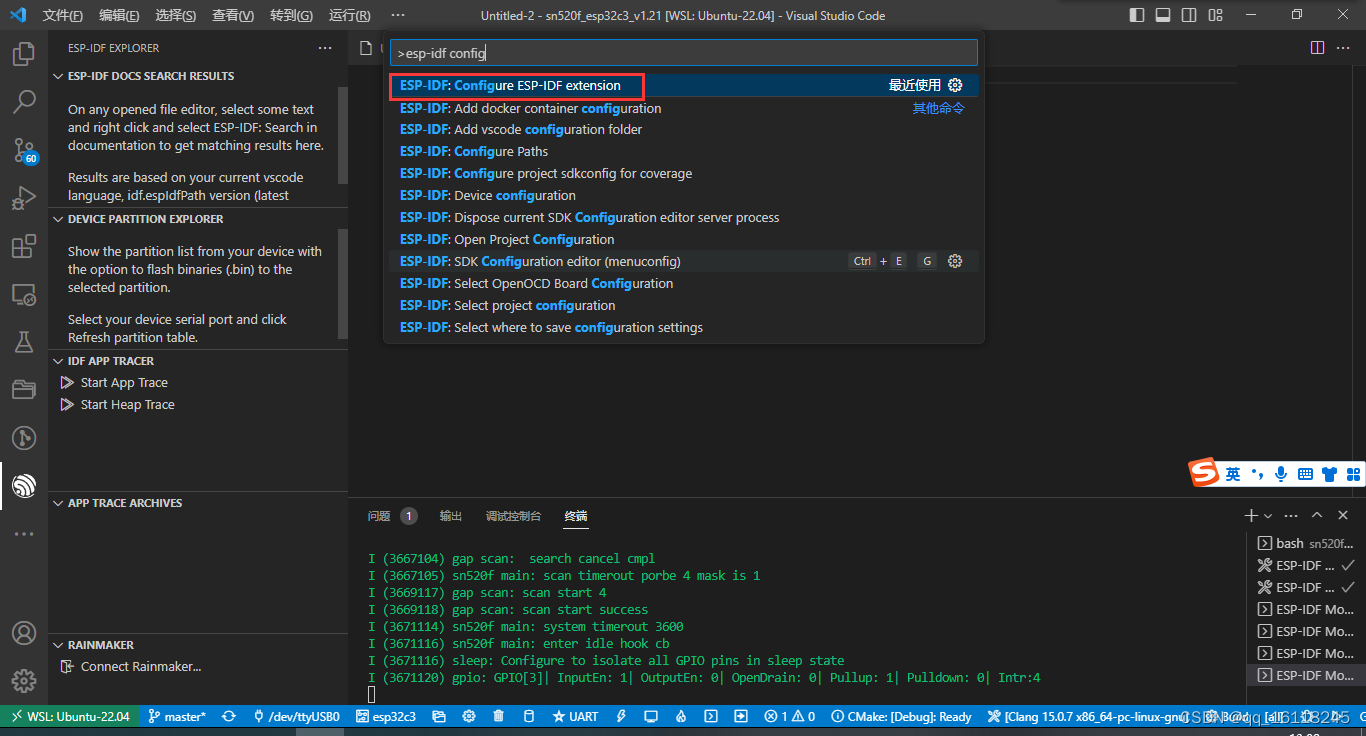Open the 查看(V) menu

[233, 16]
